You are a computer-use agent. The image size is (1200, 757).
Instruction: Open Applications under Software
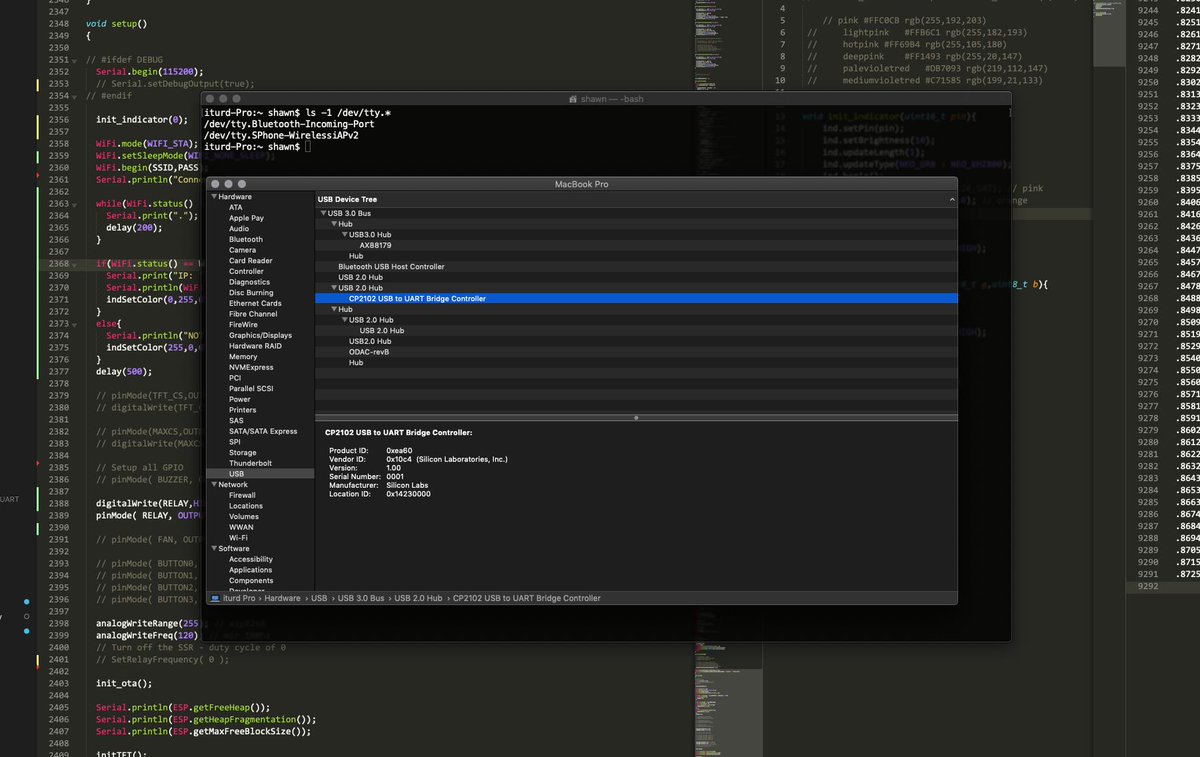(x=251, y=570)
